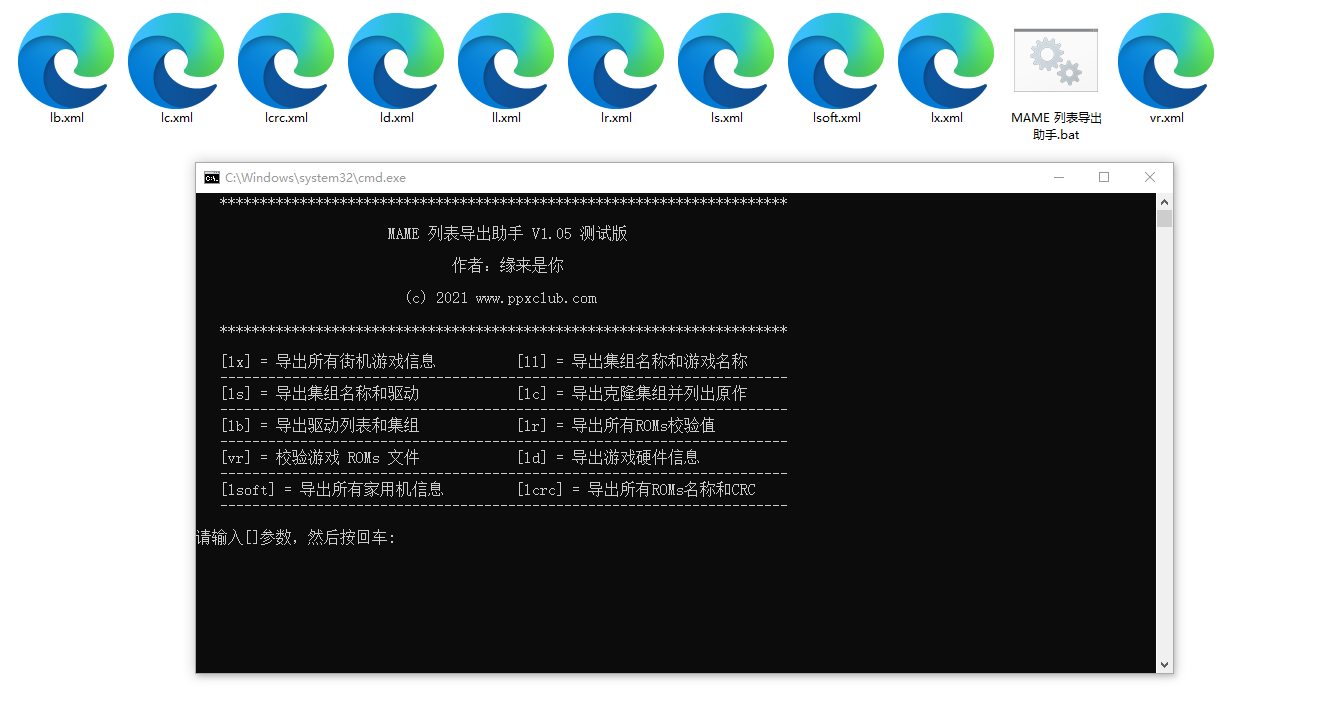This screenshot has height=702, width=1328.
Task: Click the '[lb] = 导出驱动列表和集组' line
Action: tap(320, 425)
